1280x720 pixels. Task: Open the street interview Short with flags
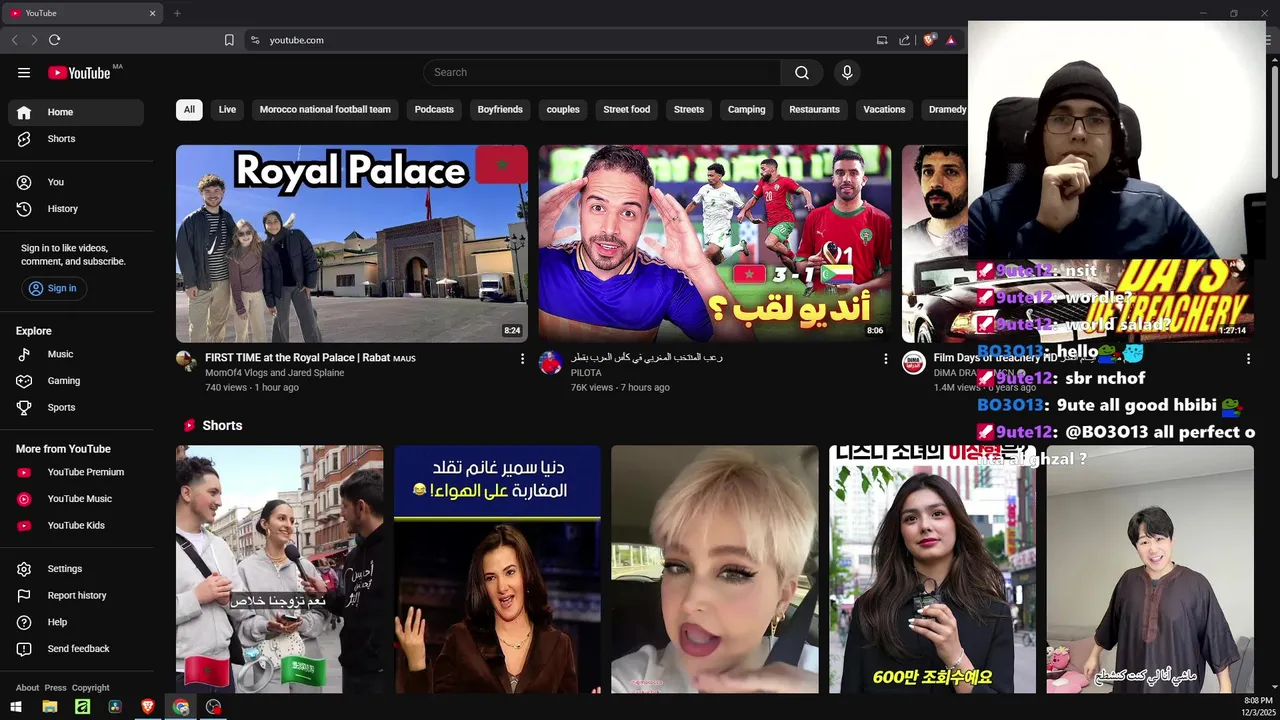(280, 569)
